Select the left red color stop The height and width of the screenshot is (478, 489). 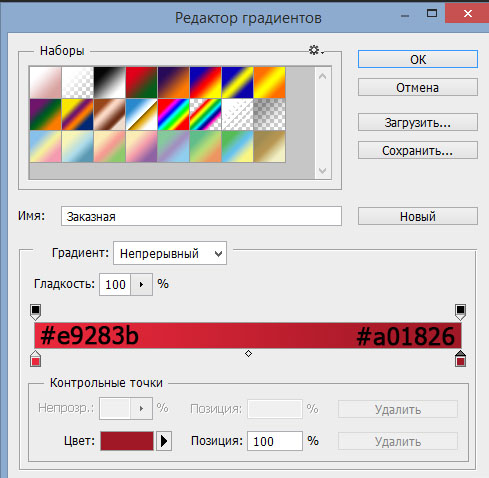click(x=35, y=359)
